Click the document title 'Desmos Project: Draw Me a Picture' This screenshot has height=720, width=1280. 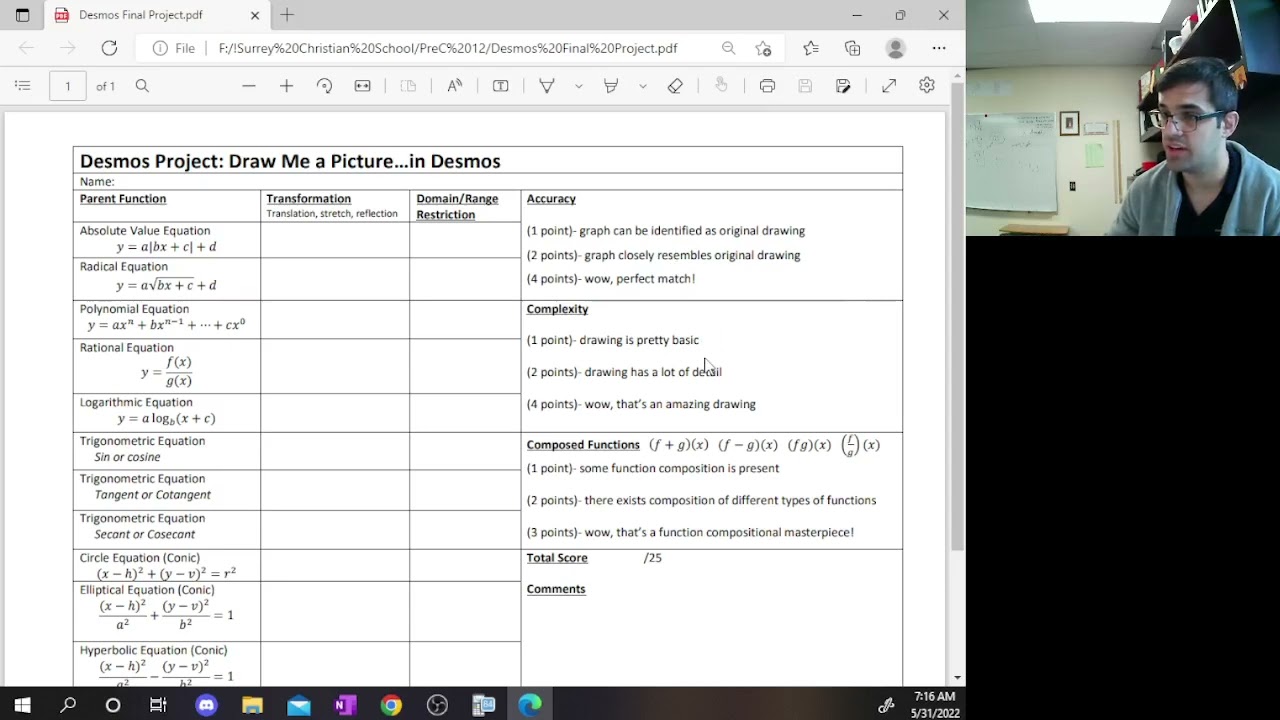[x=290, y=161]
